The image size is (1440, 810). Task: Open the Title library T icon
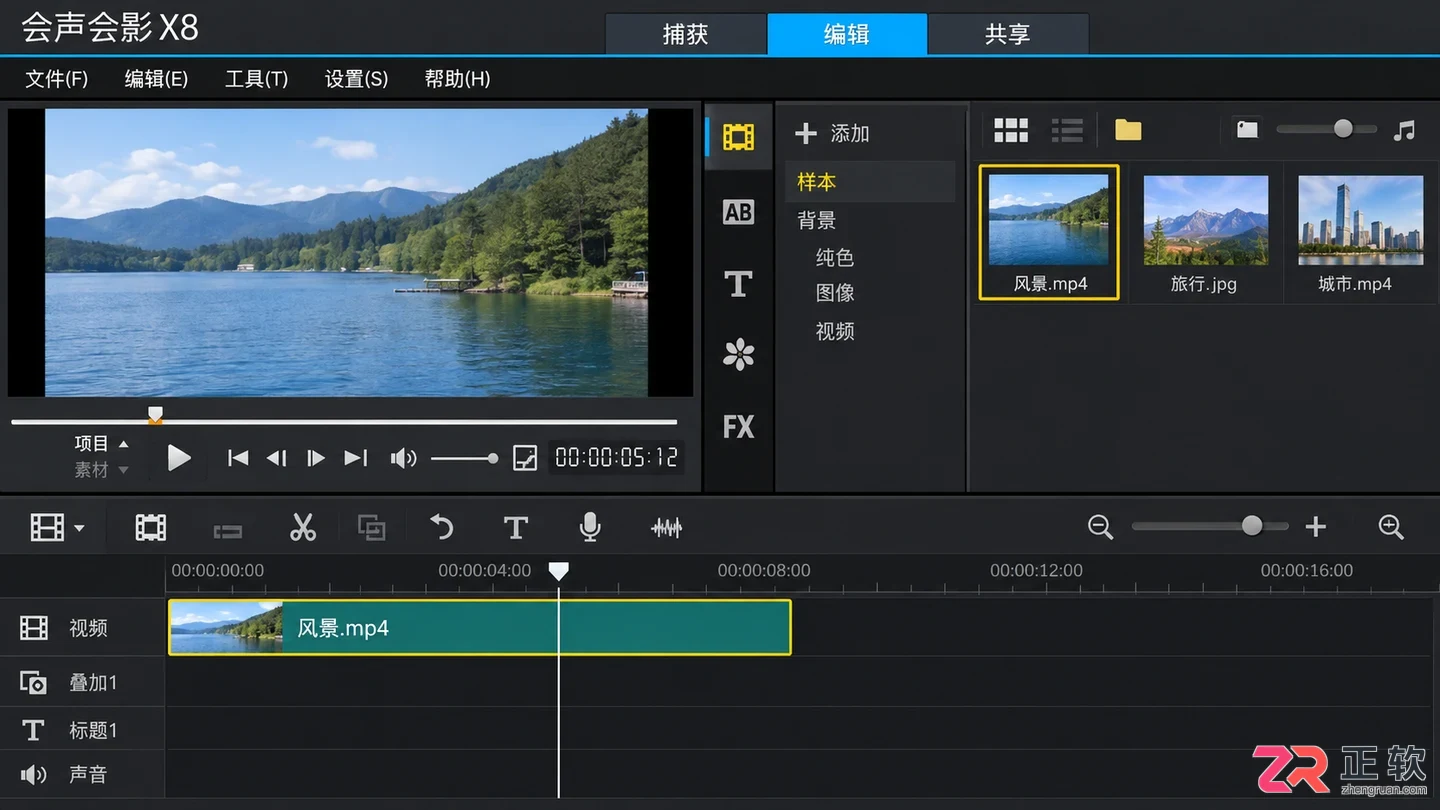pyautogui.click(x=739, y=284)
